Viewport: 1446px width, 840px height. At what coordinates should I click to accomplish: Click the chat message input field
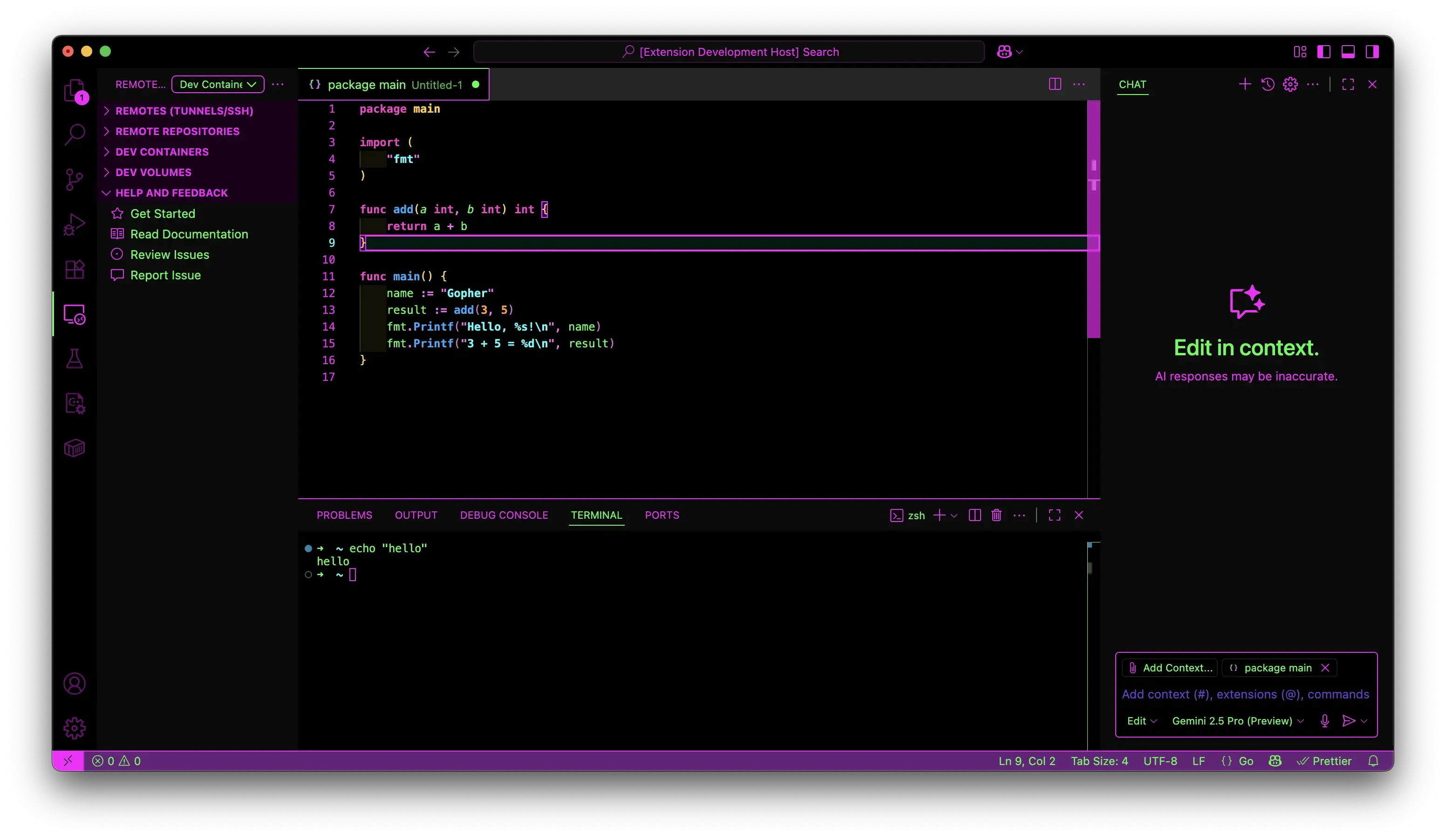point(1245,694)
